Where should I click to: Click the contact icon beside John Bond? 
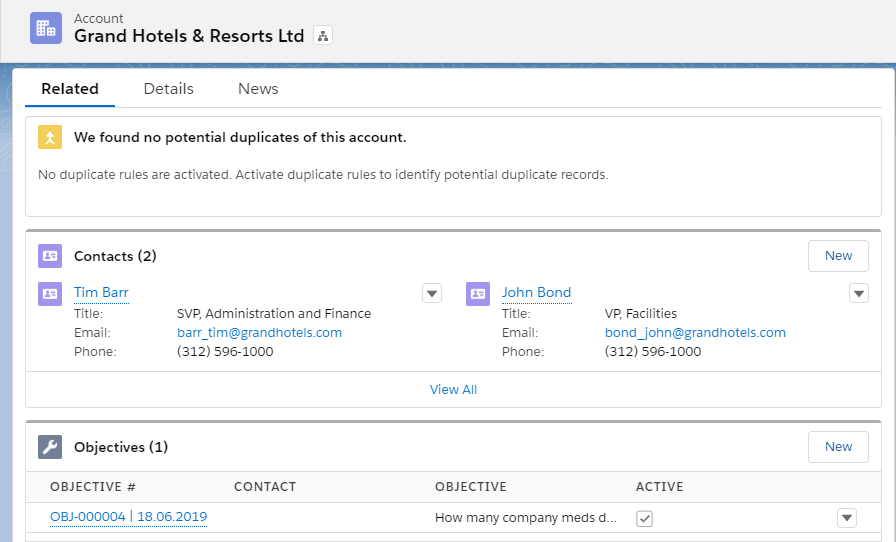click(478, 293)
